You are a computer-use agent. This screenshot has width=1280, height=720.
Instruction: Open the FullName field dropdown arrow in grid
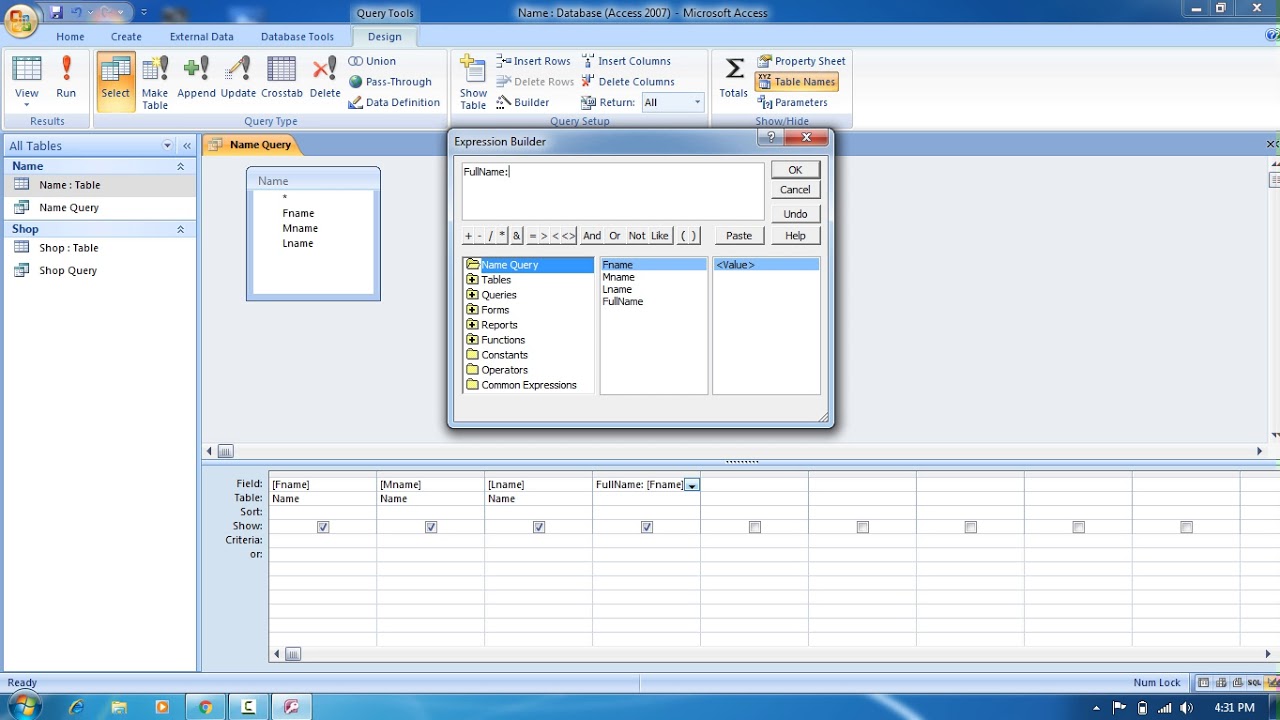(692, 485)
